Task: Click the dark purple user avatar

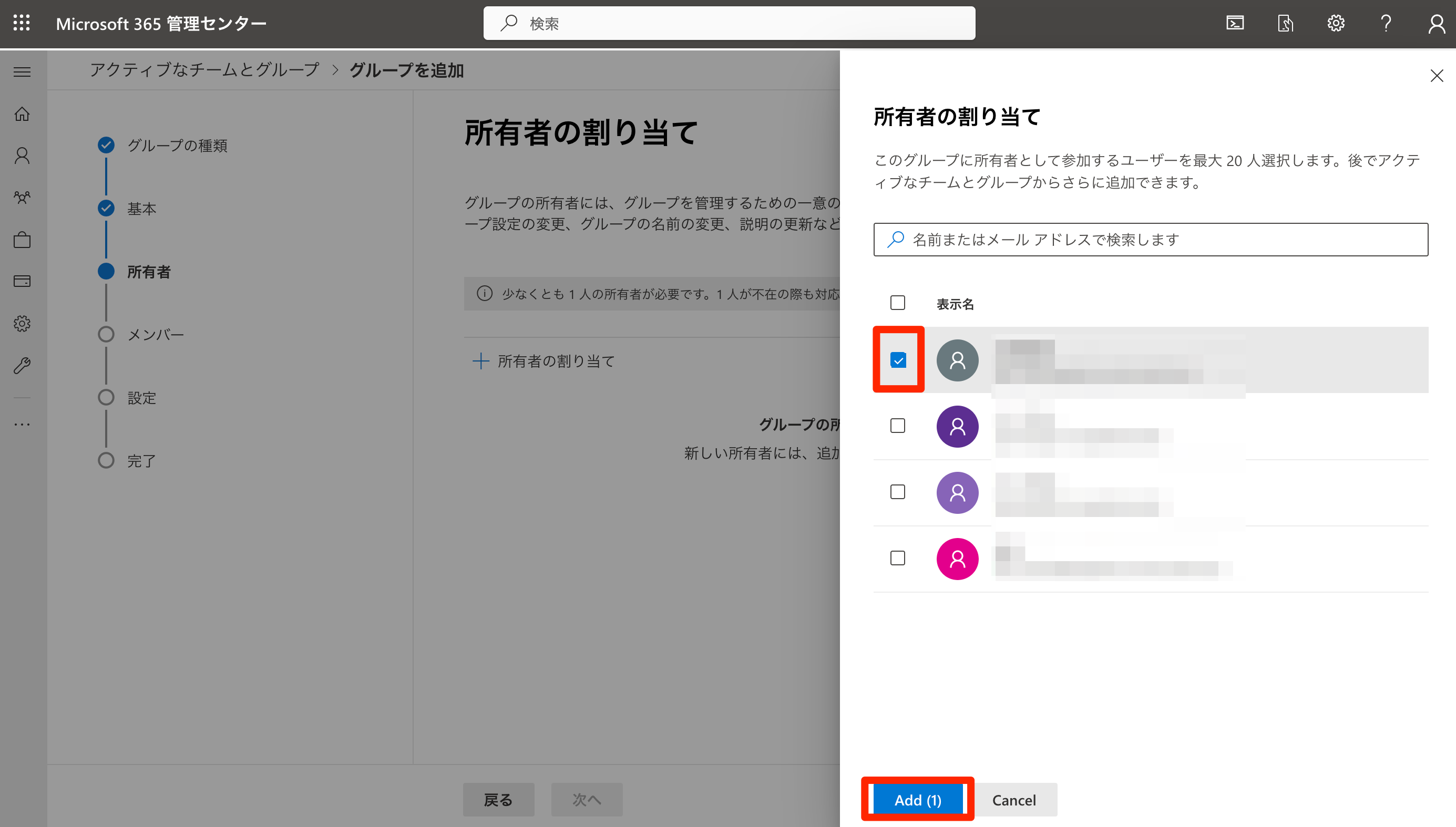Action: point(957,426)
